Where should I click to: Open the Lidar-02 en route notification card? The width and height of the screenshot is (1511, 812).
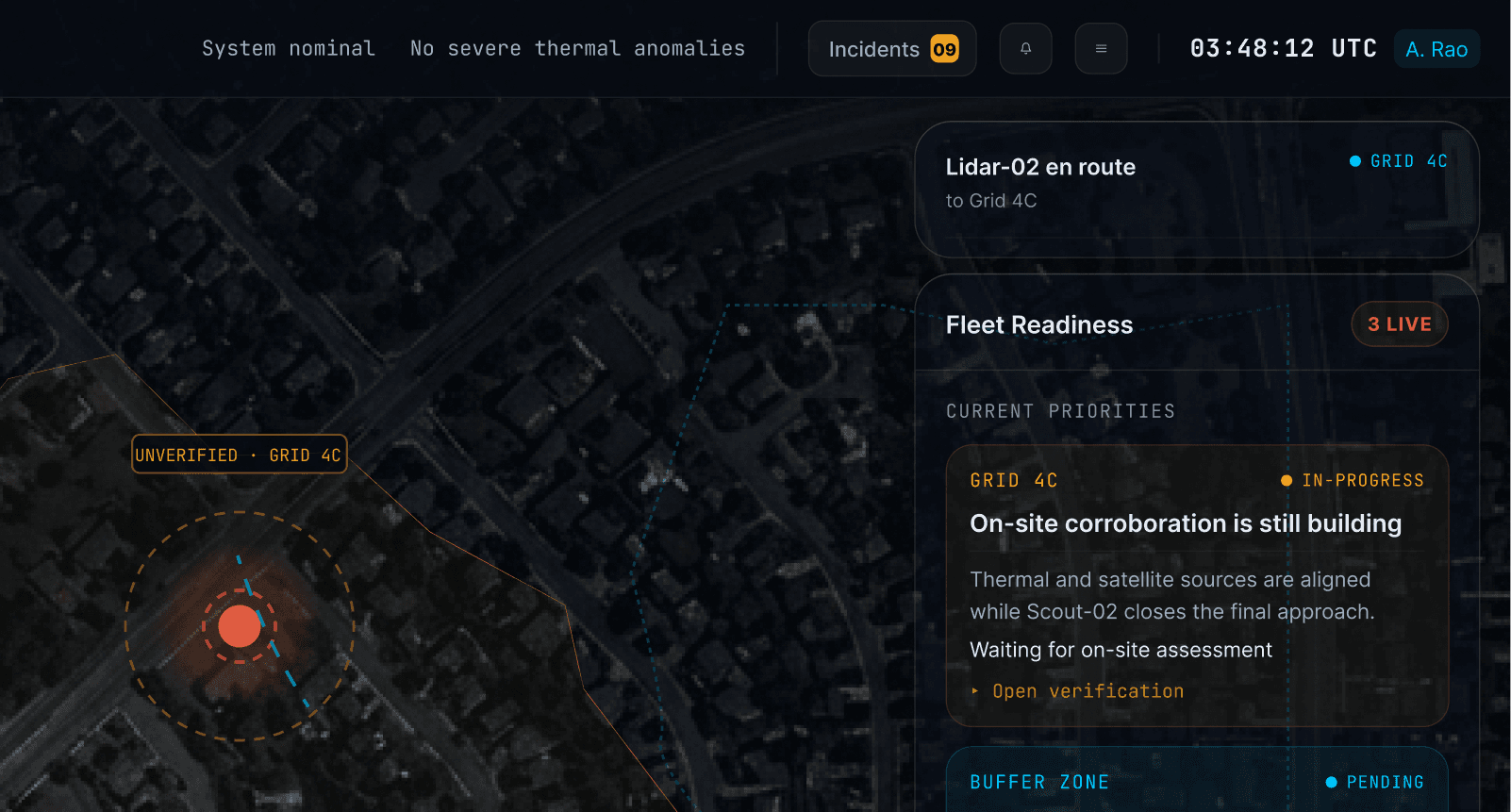pos(1197,190)
